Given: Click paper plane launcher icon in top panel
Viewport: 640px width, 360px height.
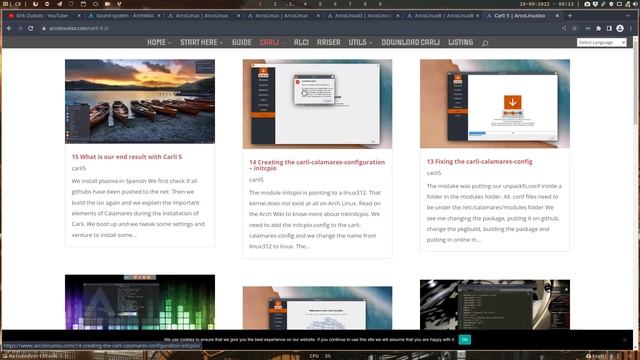Looking at the screenshot, I should 60,4.
